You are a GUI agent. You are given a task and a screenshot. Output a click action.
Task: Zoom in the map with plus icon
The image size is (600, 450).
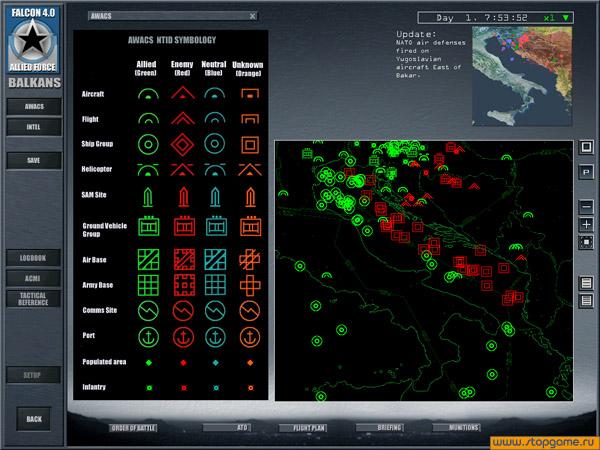point(586,224)
